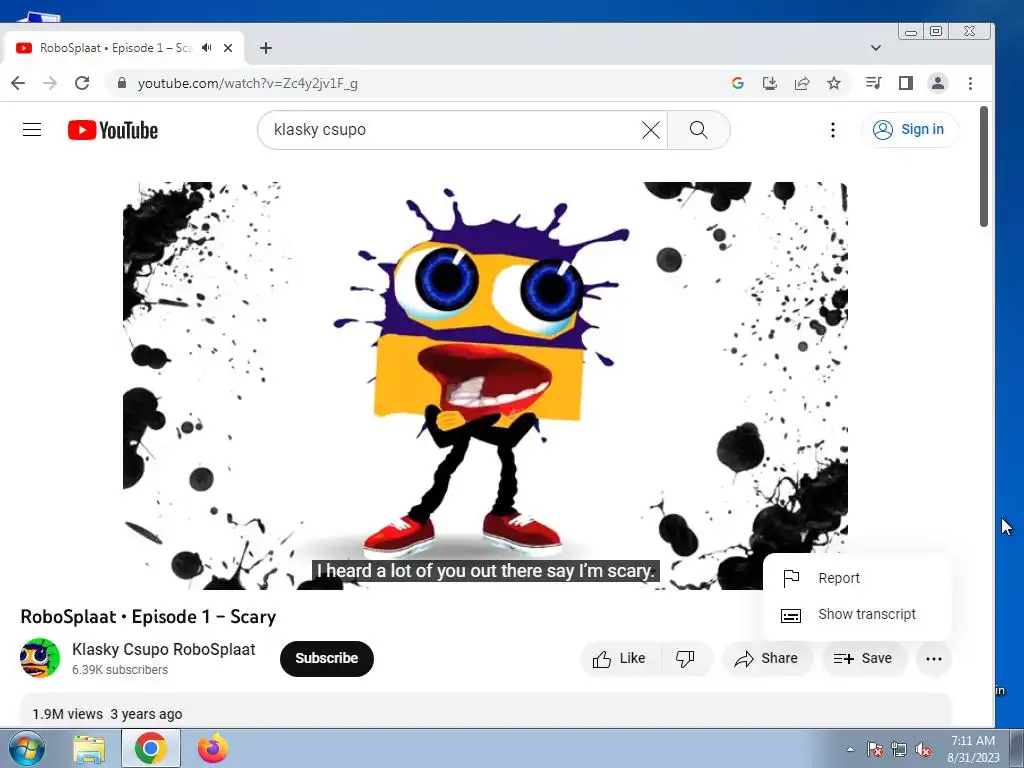Open Action Center flag icon
Image resolution: width=1024 pixels, height=768 pixels.
coord(874,750)
